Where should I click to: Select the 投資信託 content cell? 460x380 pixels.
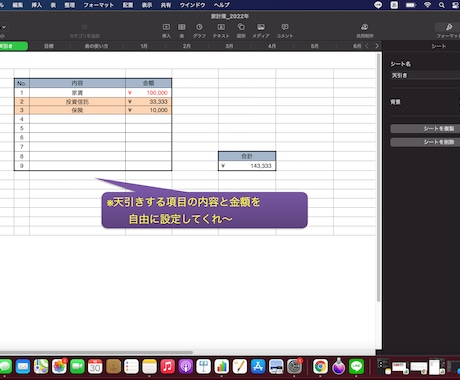[77, 102]
